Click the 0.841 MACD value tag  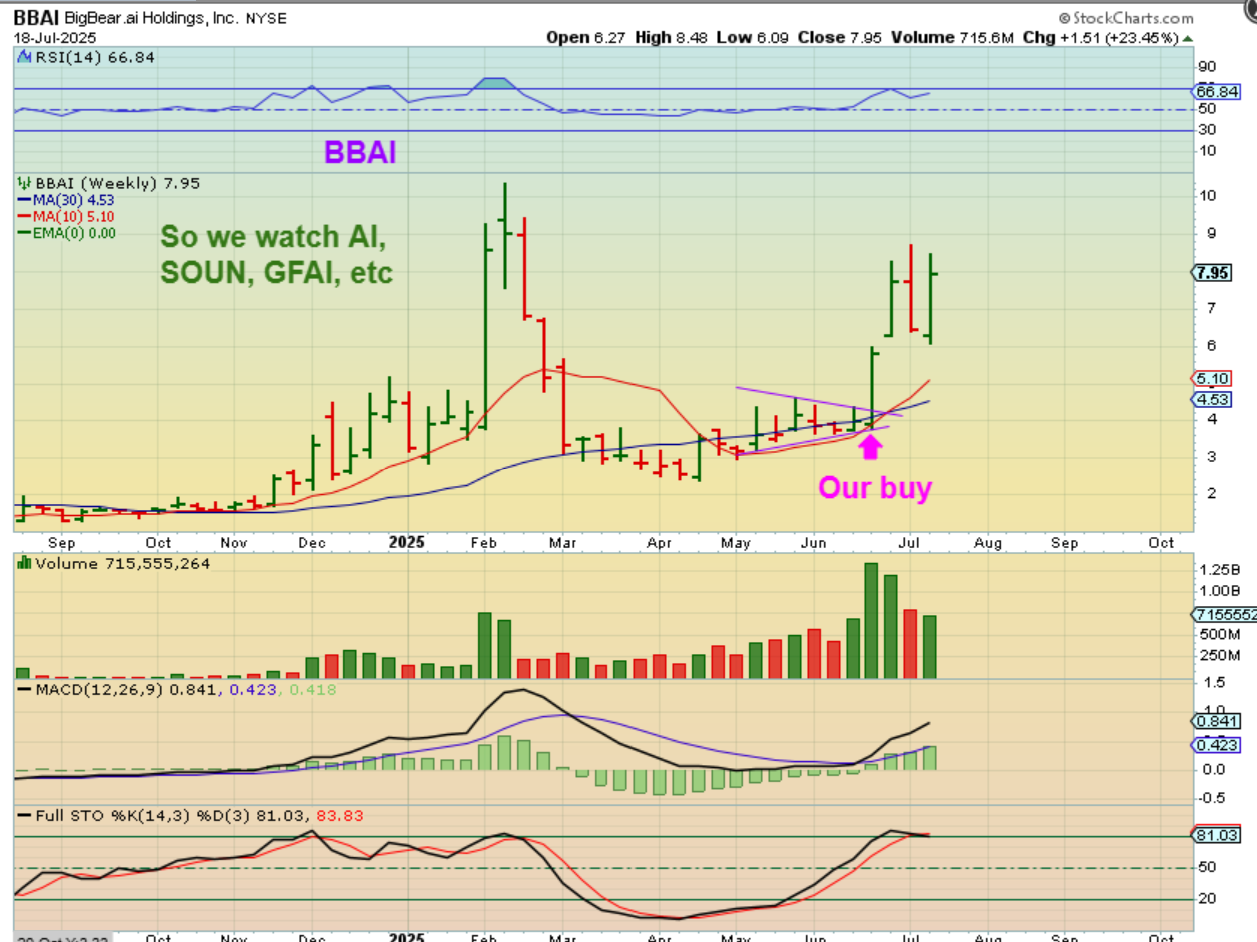(x=1217, y=721)
